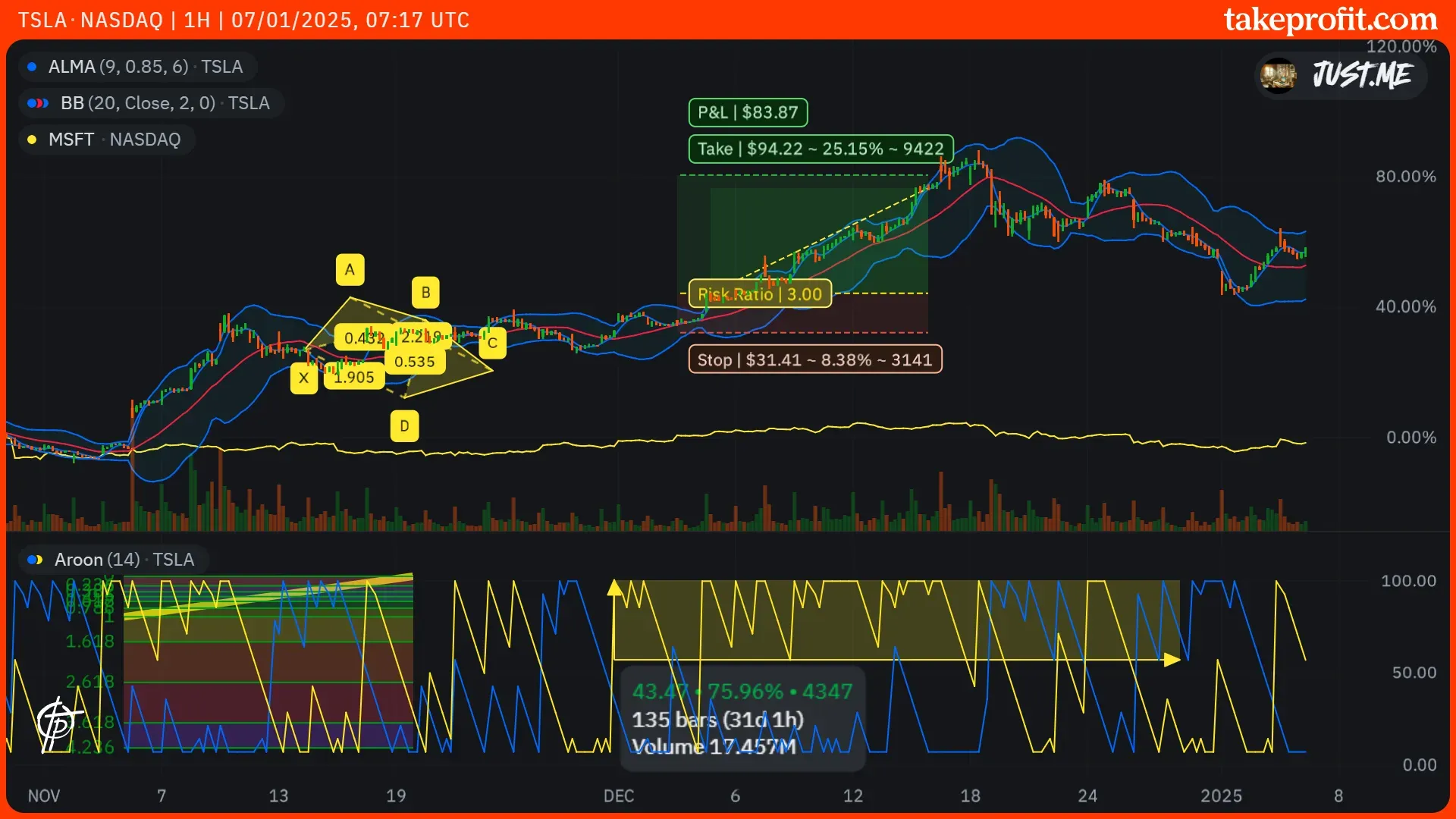Viewport: 1456px width, 819px height.
Task: Open the takeprofit.com link
Action: click(1330, 19)
